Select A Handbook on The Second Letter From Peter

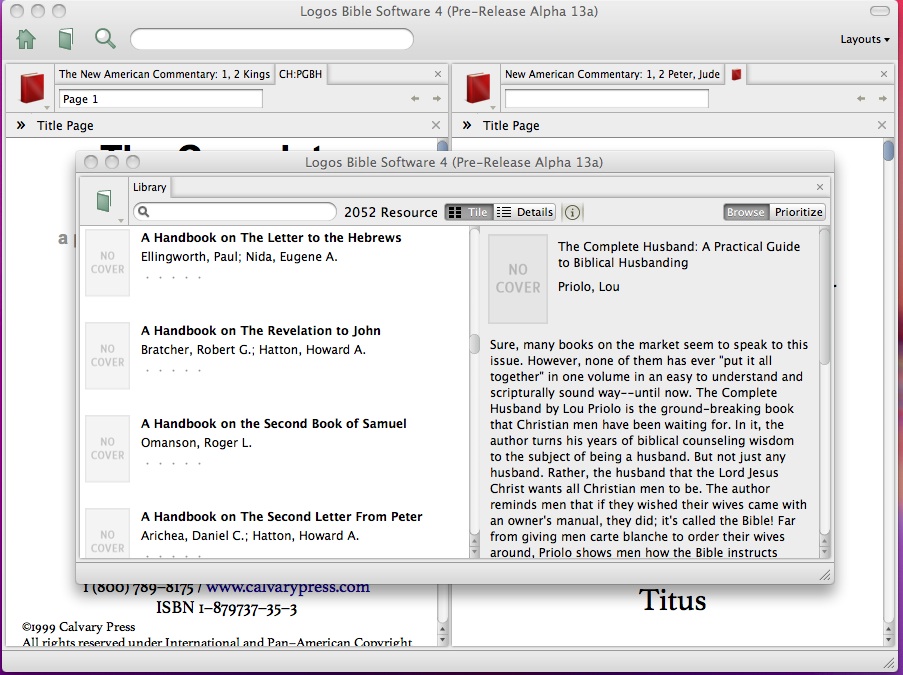click(282, 517)
